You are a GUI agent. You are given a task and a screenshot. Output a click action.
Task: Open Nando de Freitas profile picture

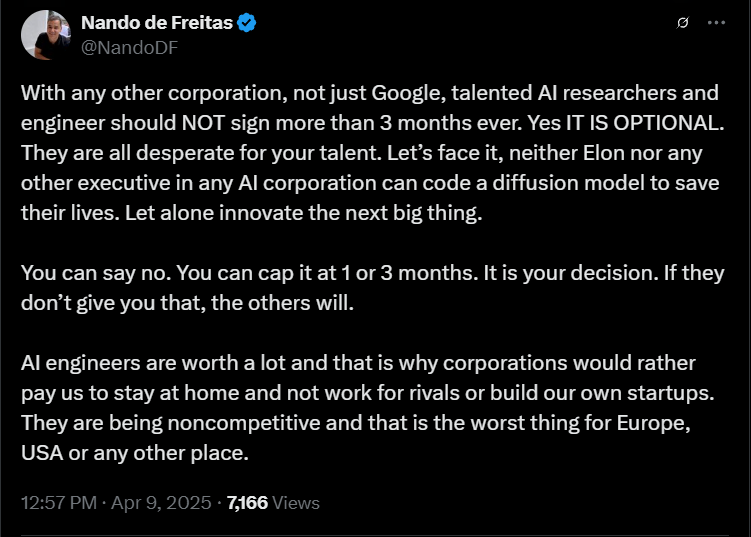(46, 35)
